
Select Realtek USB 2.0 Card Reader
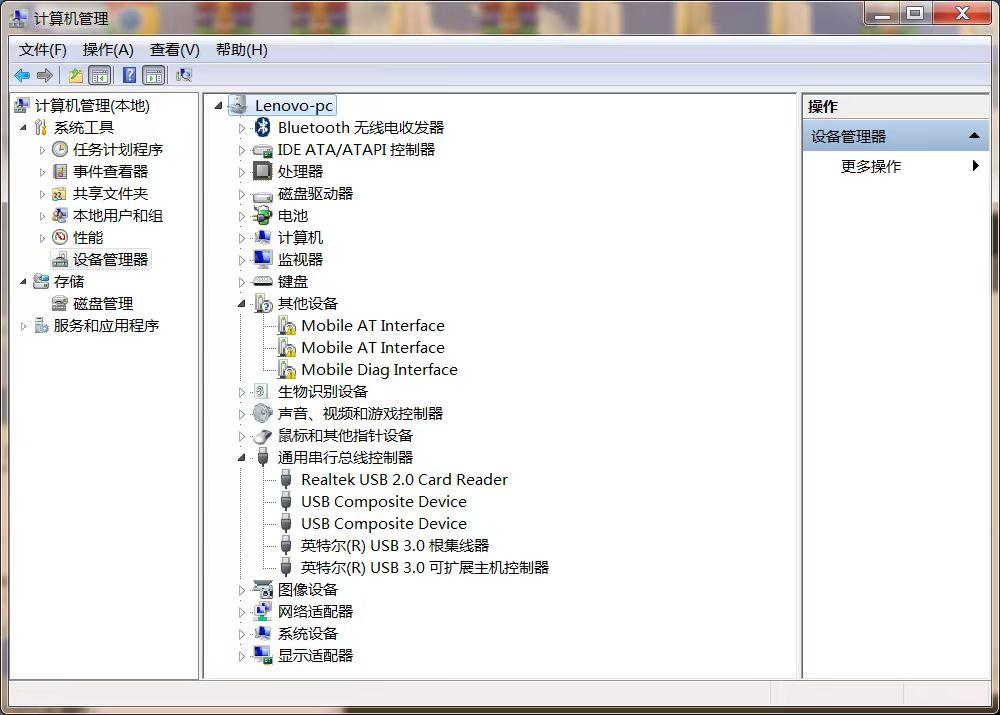tap(404, 479)
